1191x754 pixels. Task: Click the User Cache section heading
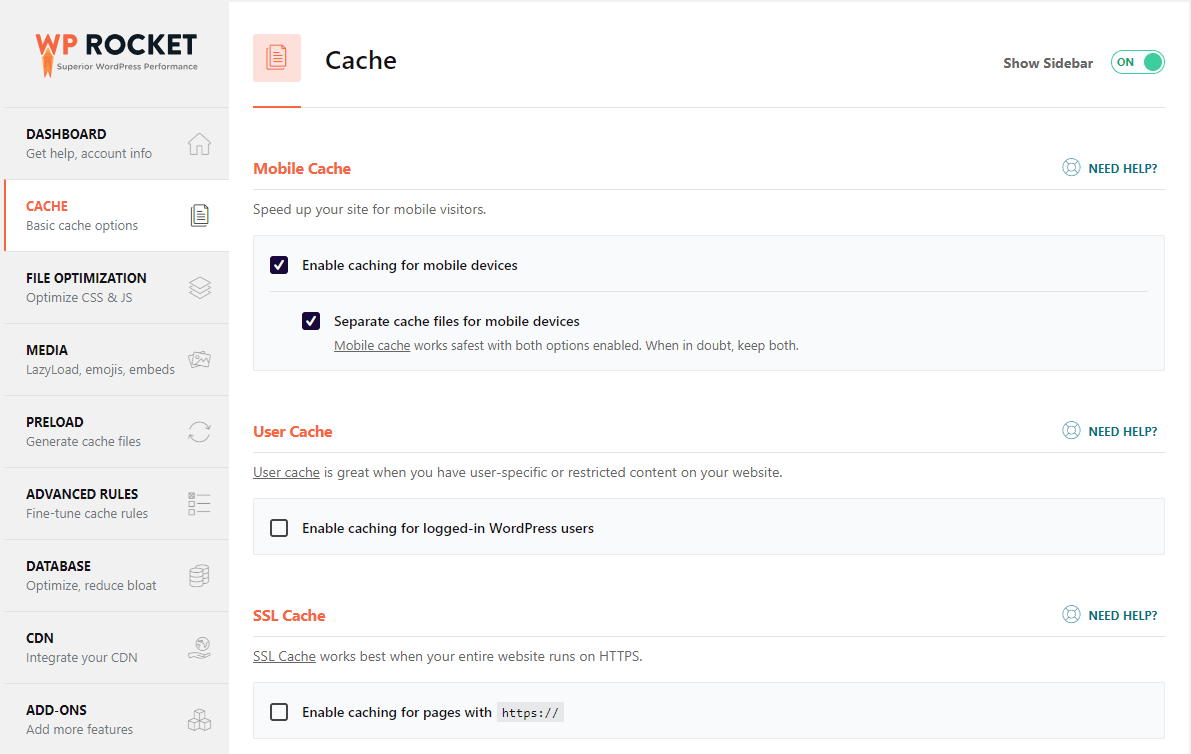tap(292, 431)
